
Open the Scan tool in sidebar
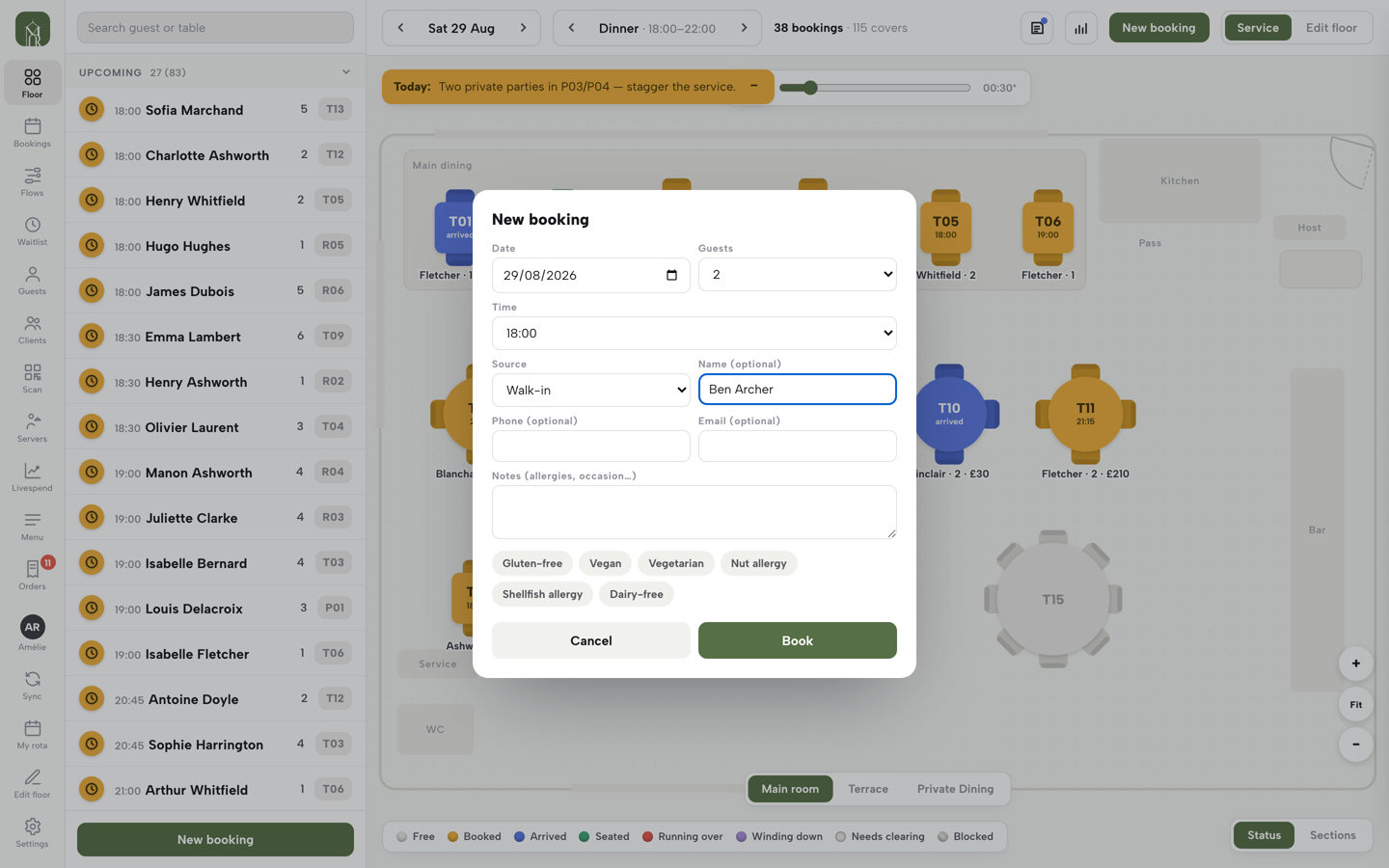tap(32, 378)
